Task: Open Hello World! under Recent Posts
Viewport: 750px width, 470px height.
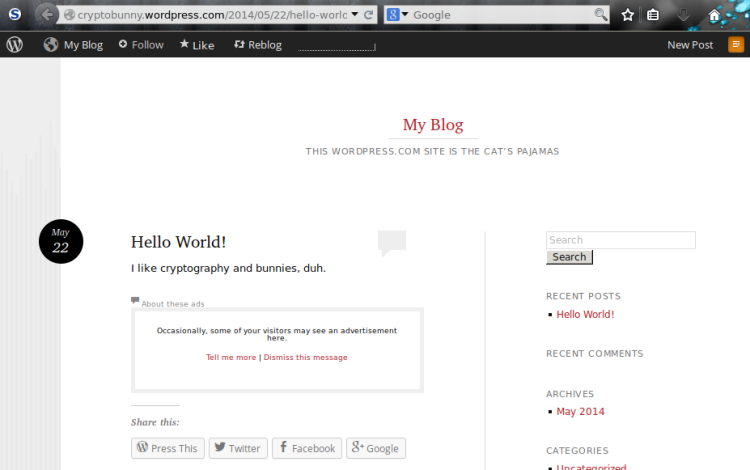Action: click(585, 315)
